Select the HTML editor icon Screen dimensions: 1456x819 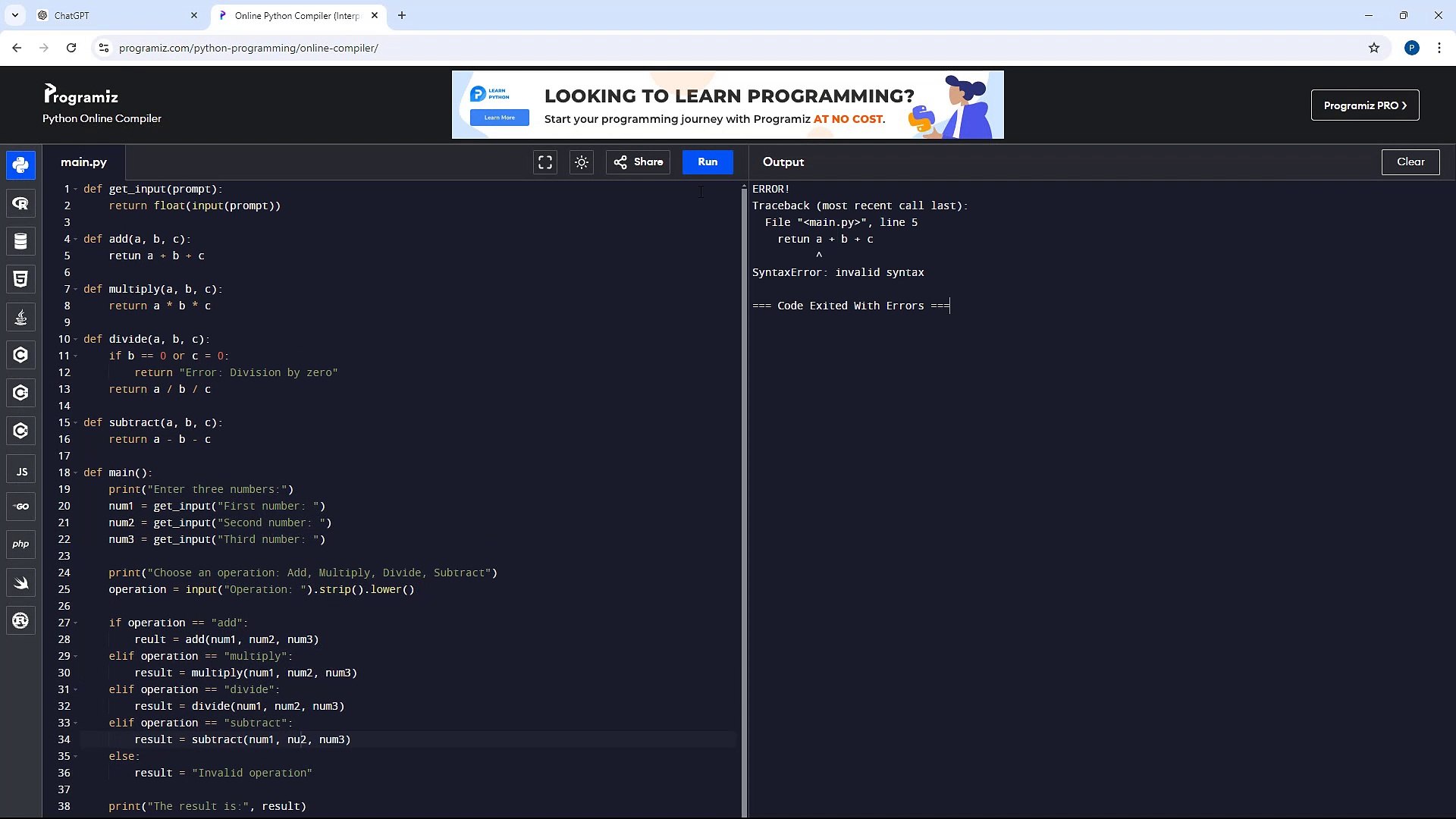pos(20,279)
